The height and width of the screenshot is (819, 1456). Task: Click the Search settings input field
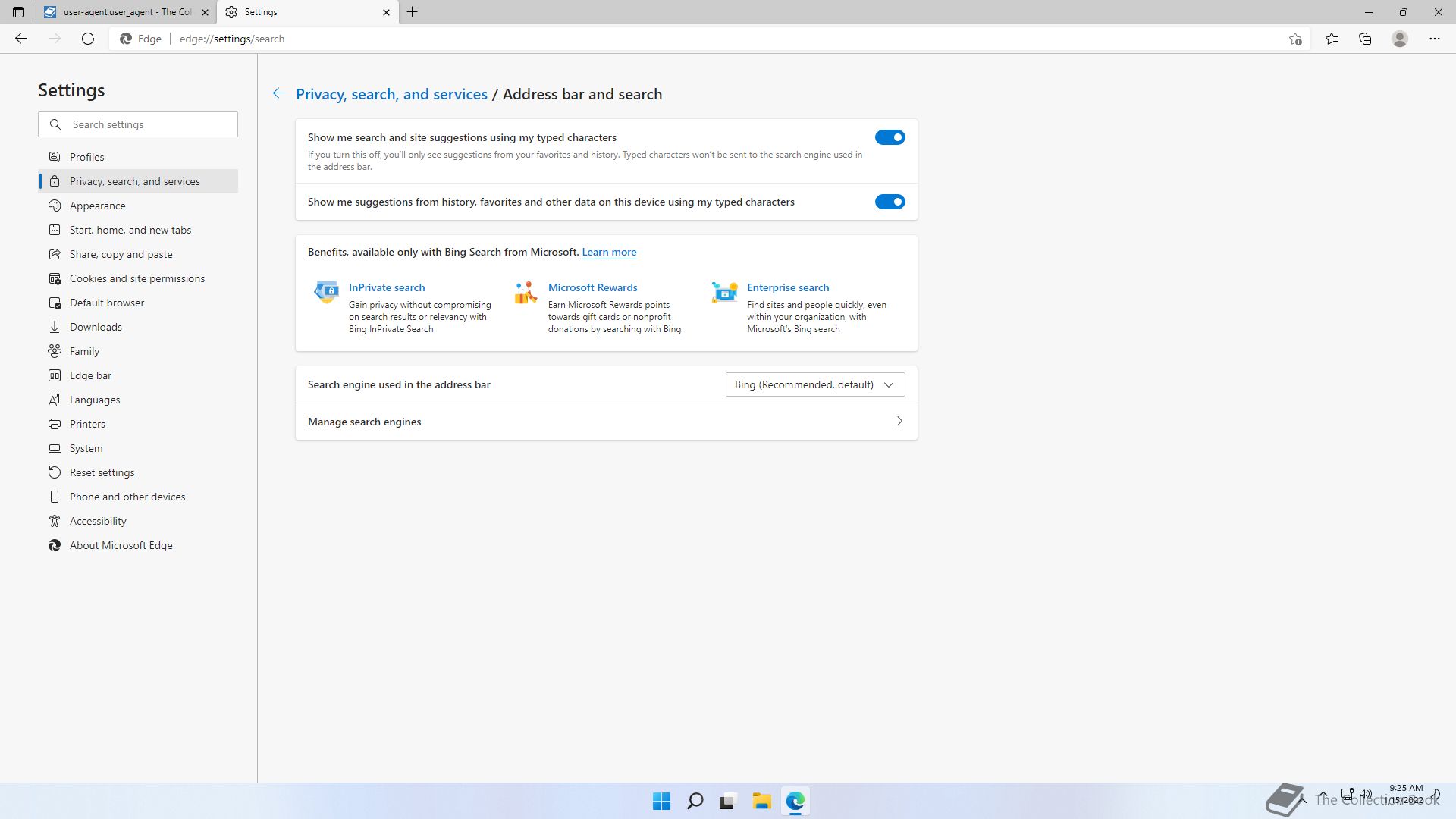138,124
